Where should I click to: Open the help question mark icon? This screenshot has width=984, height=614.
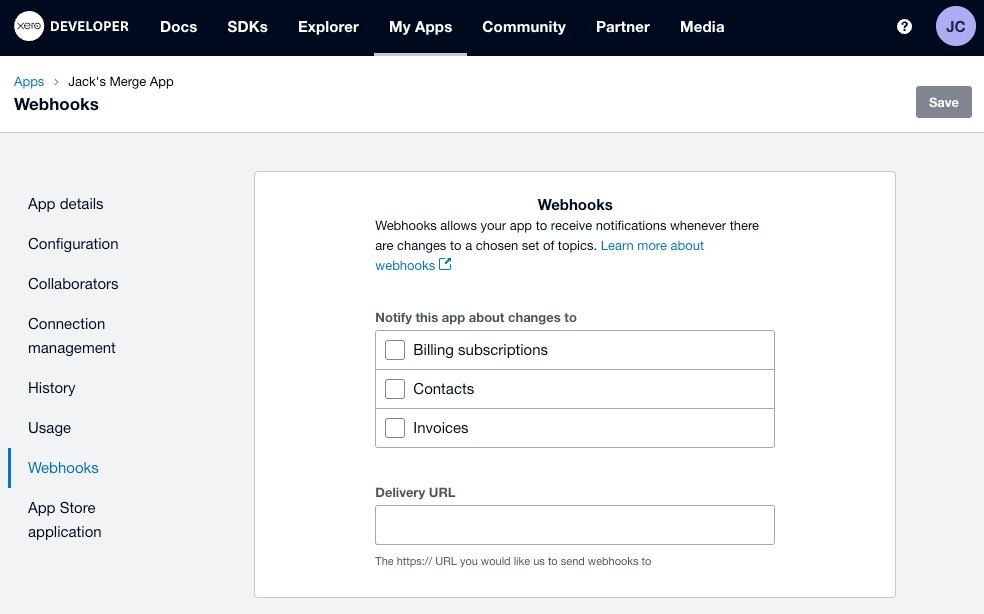click(x=904, y=27)
